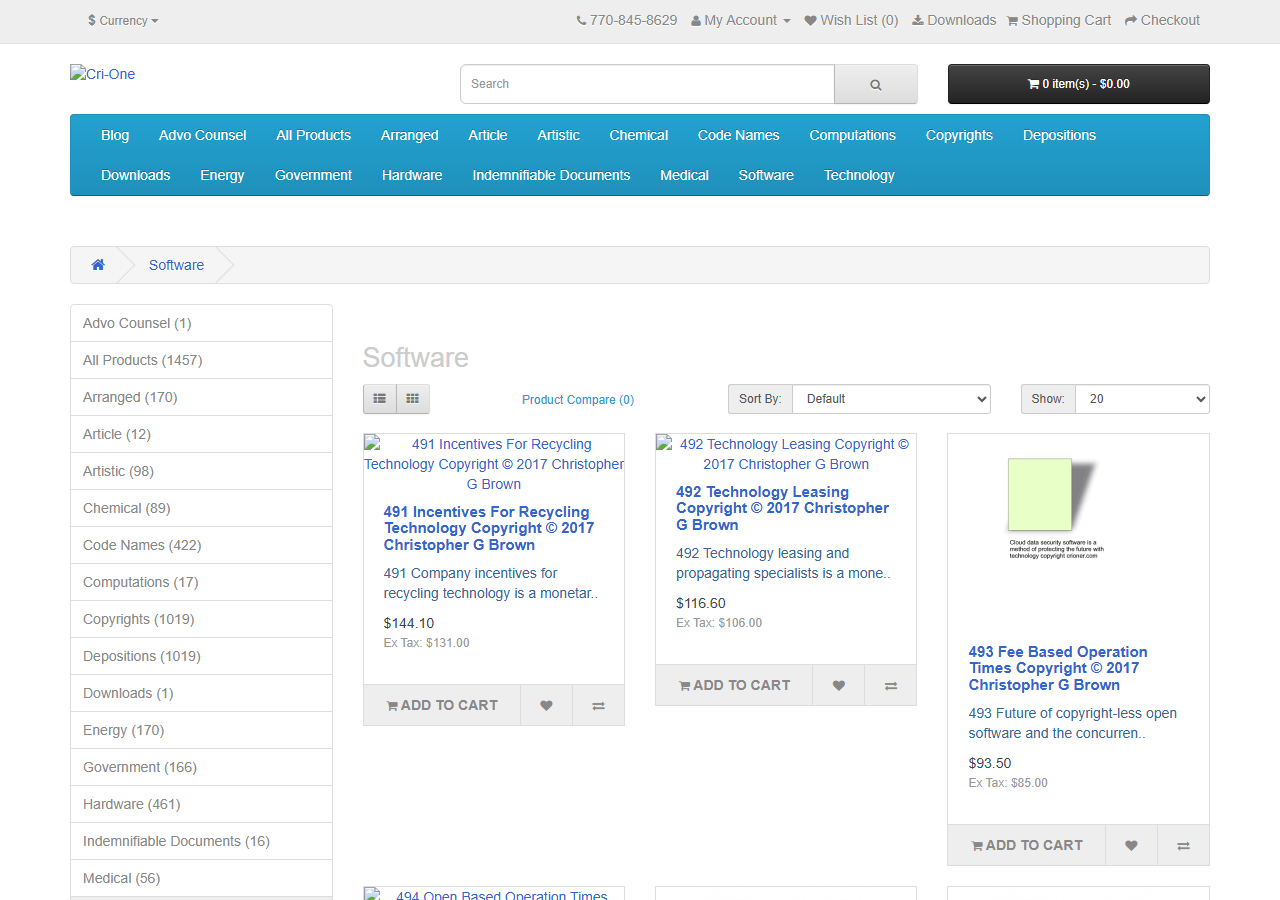
Task: Open the Currency dropdown
Action: click(x=123, y=20)
